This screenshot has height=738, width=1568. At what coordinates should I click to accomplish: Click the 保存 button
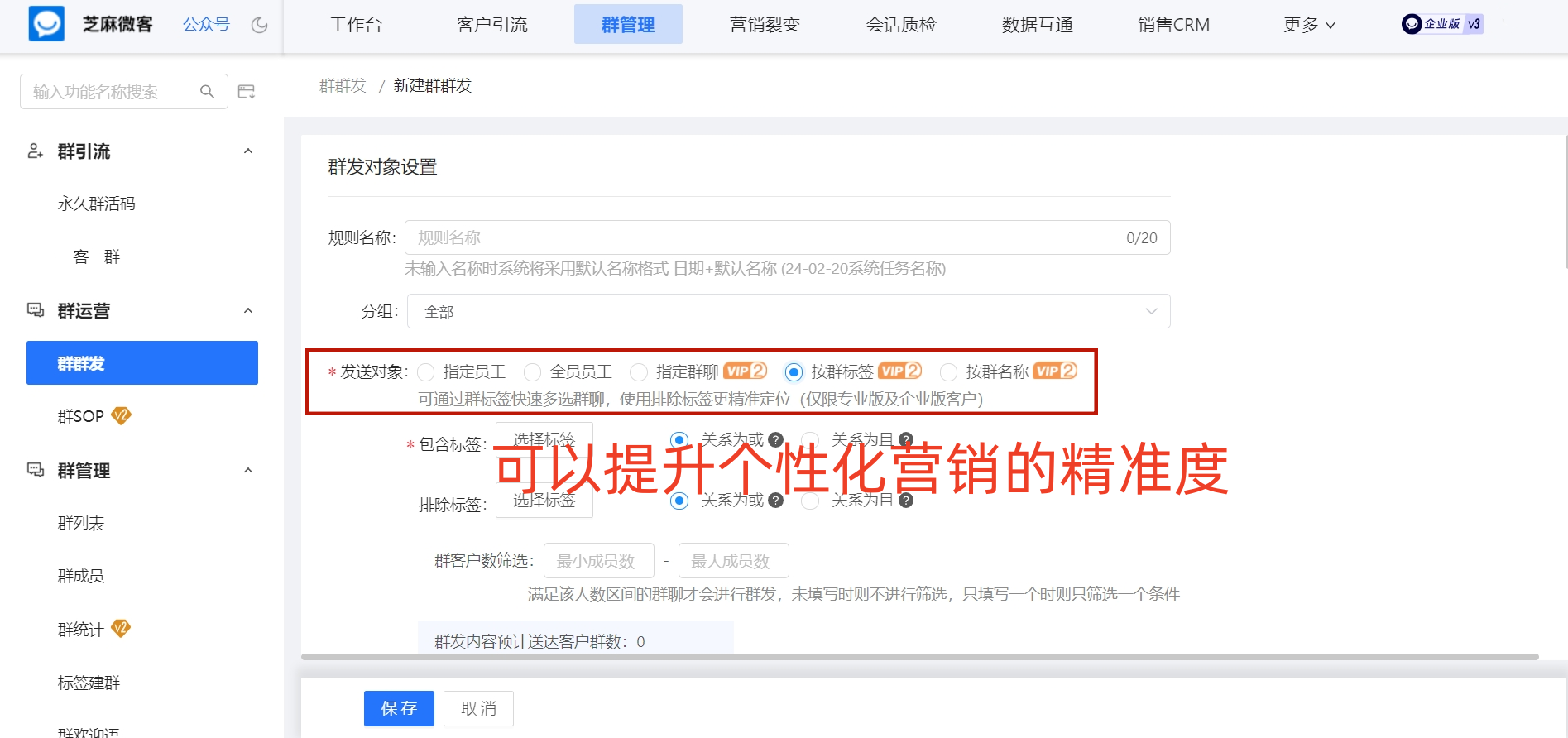coord(399,708)
